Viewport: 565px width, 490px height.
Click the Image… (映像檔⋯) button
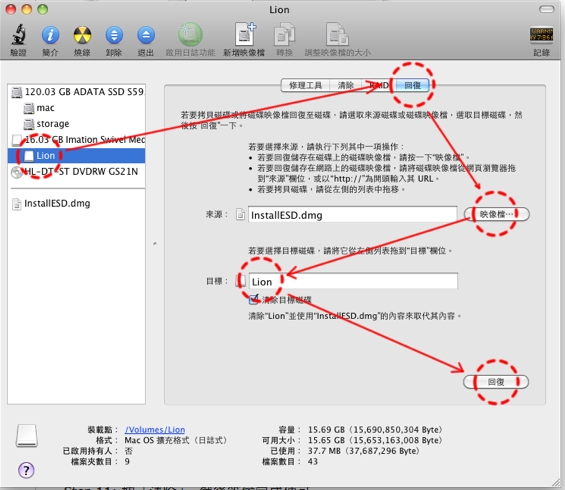[x=496, y=214]
